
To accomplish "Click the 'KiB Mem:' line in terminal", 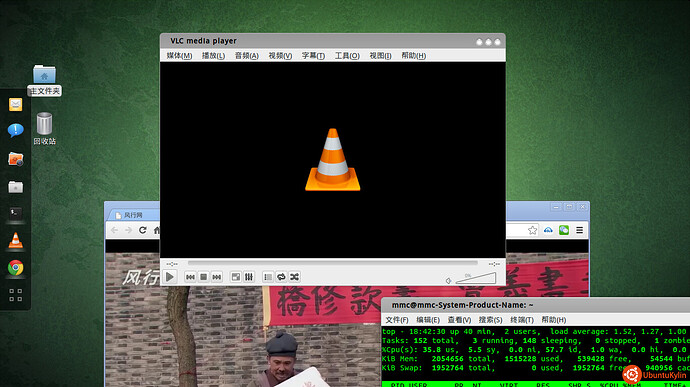I will pyautogui.click(x=536, y=358).
